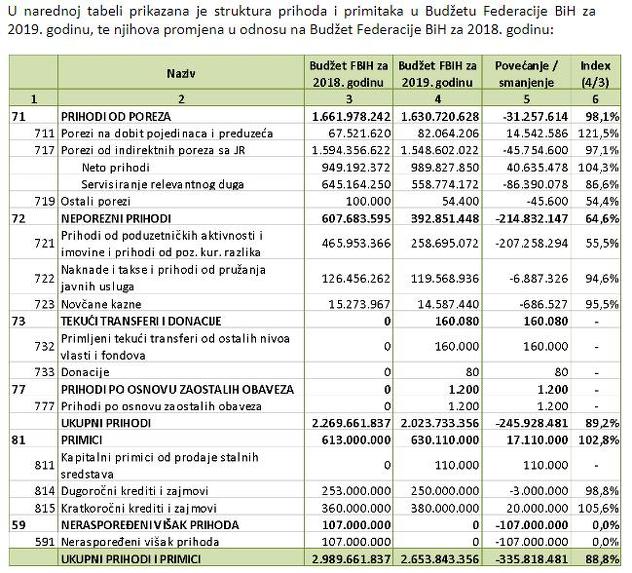Click the "Kratkoročni krediti i zajmovi" cell
The width and height of the screenshot is (632, 573).
click(133, 508)
